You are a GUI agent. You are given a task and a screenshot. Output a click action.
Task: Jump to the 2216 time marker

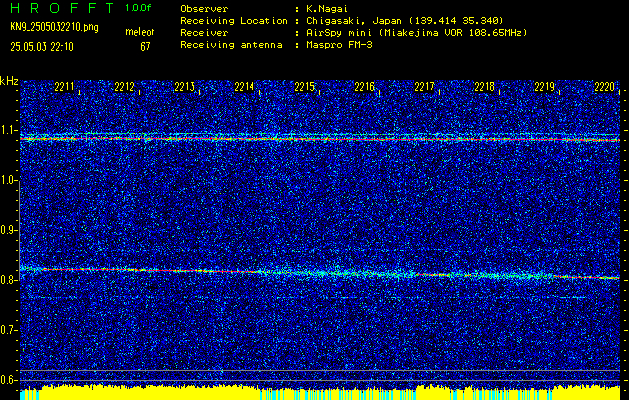[365, 87]
